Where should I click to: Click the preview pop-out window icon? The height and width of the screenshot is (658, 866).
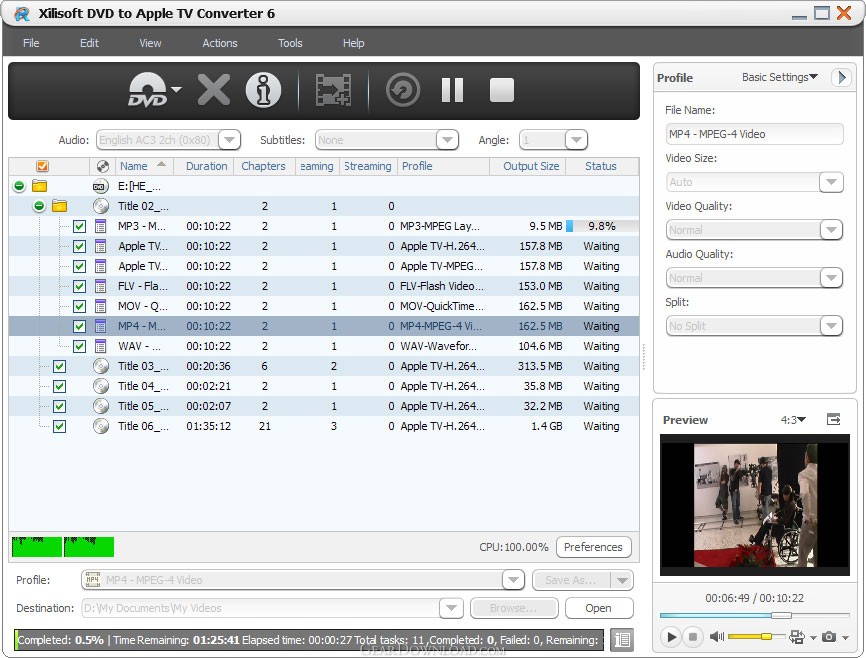pyautogui.click(x=833, y=419)
